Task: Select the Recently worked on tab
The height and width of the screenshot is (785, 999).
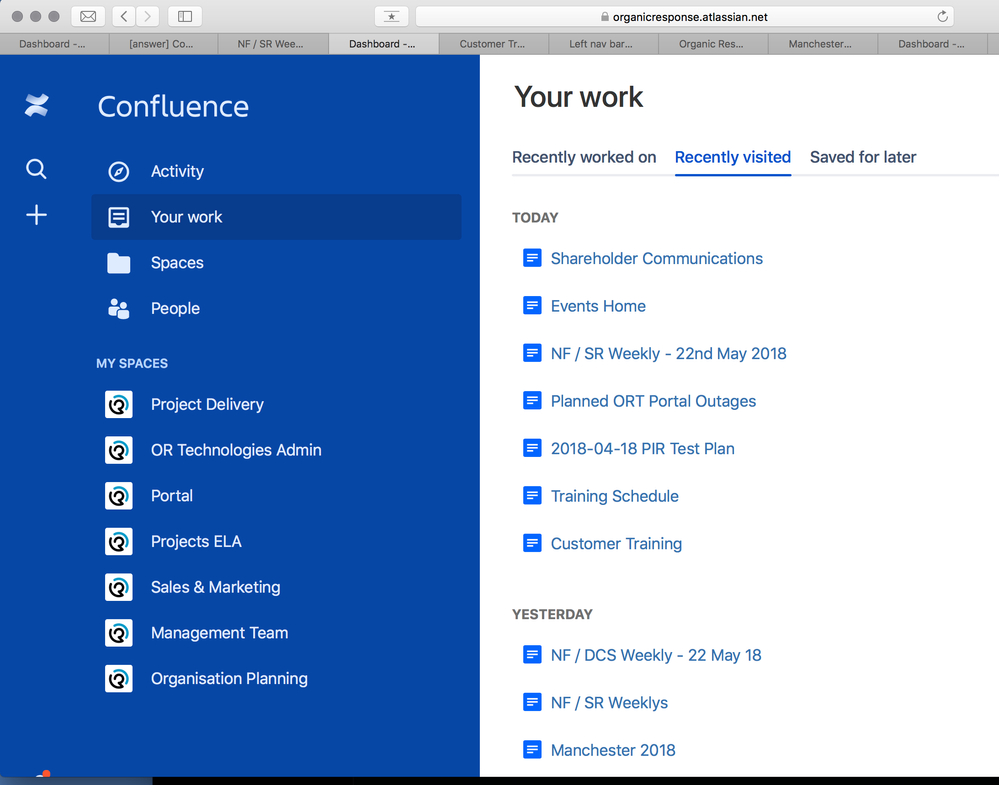Action: coord(583,157)
